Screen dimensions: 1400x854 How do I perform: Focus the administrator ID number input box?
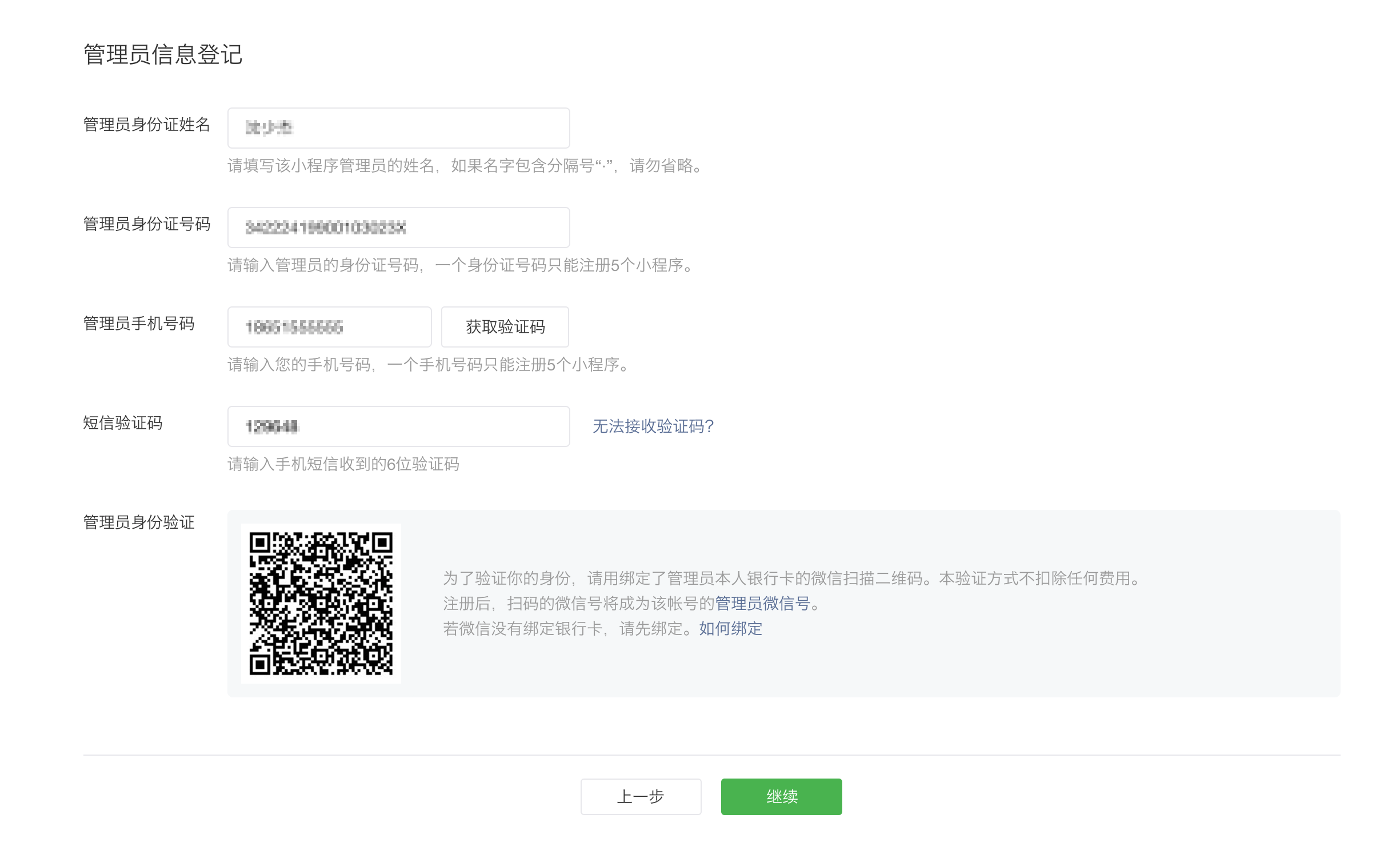coord(398,228)
